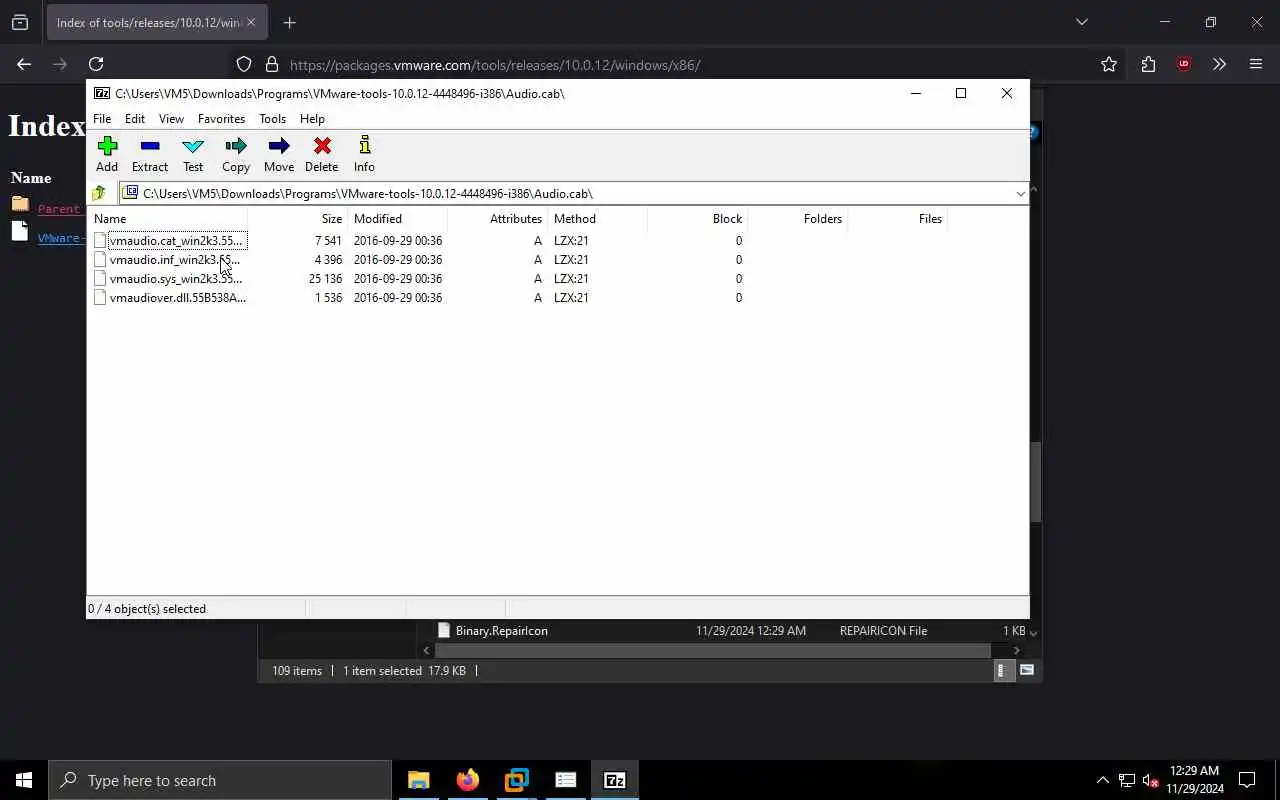Screen dimensions: 1280x800
Task: Open File Explorer from taskbar
Action: (x=419, y=780)
